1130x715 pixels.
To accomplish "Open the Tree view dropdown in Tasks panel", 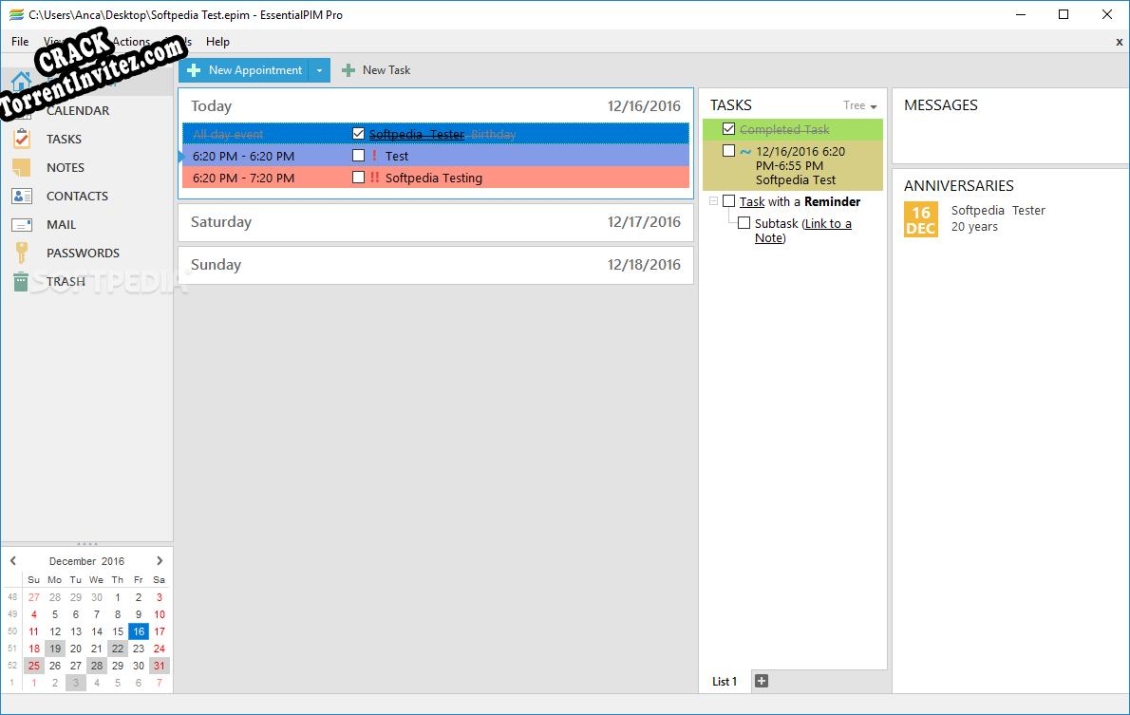I will pyautogui.click(x=862, y=105).
